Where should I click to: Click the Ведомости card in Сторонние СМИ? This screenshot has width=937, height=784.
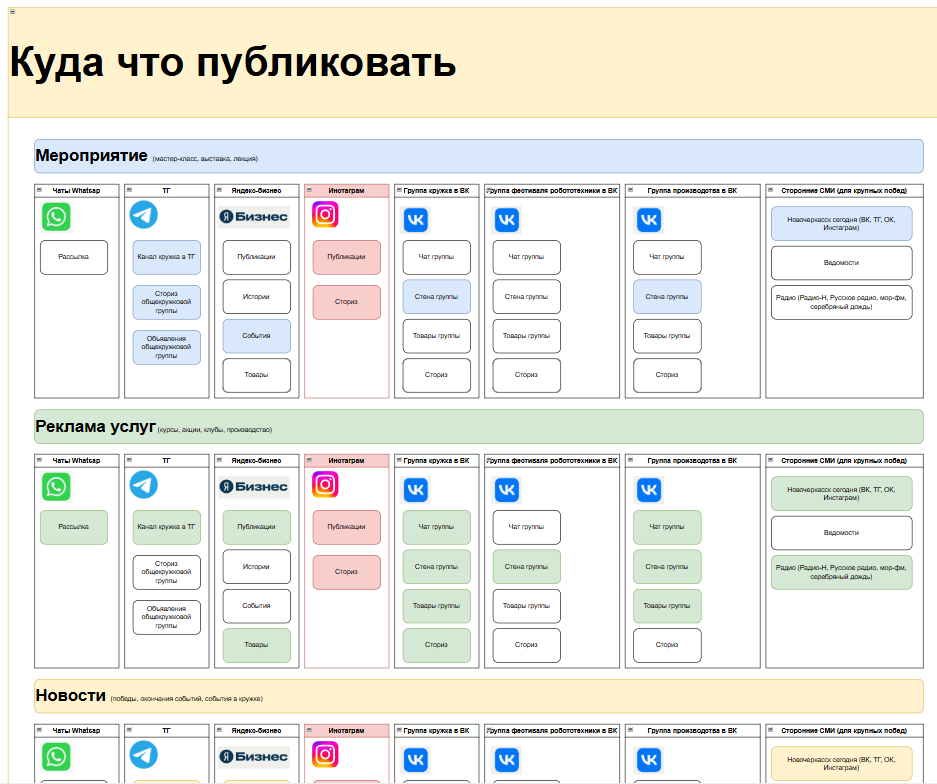tap(841, 263)
